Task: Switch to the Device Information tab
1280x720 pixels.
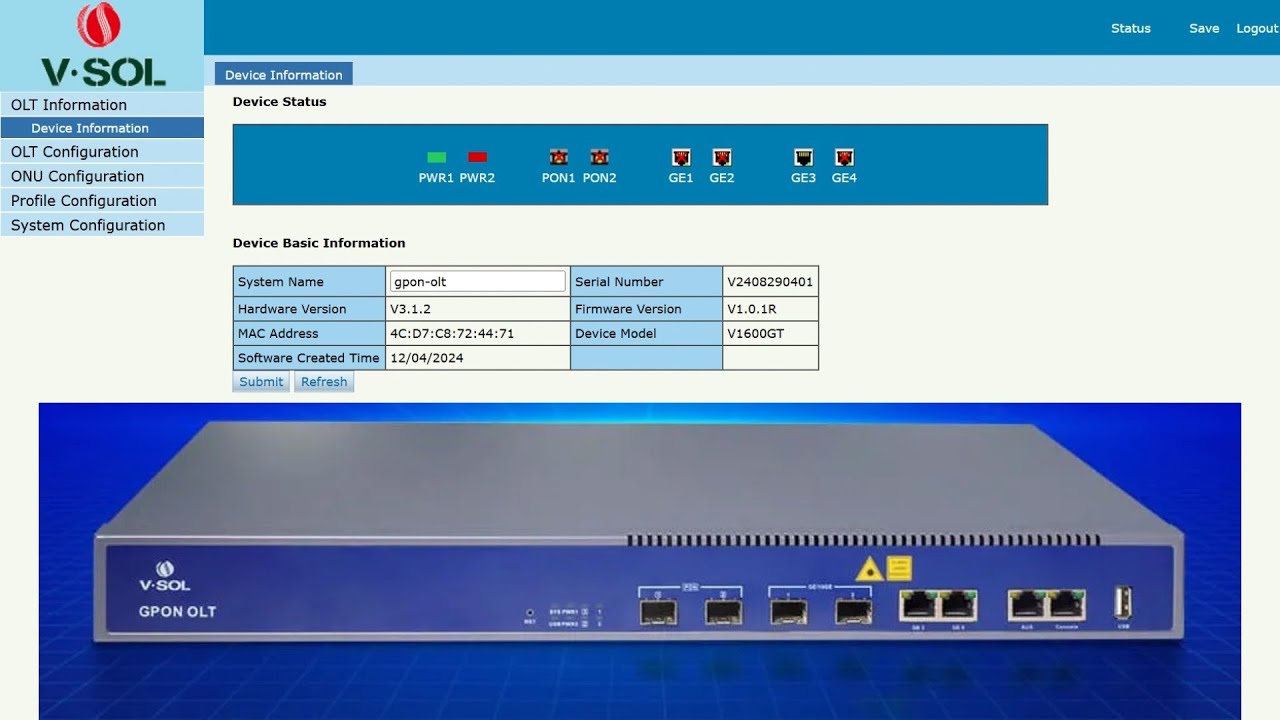Action: [x=284, y=74]
